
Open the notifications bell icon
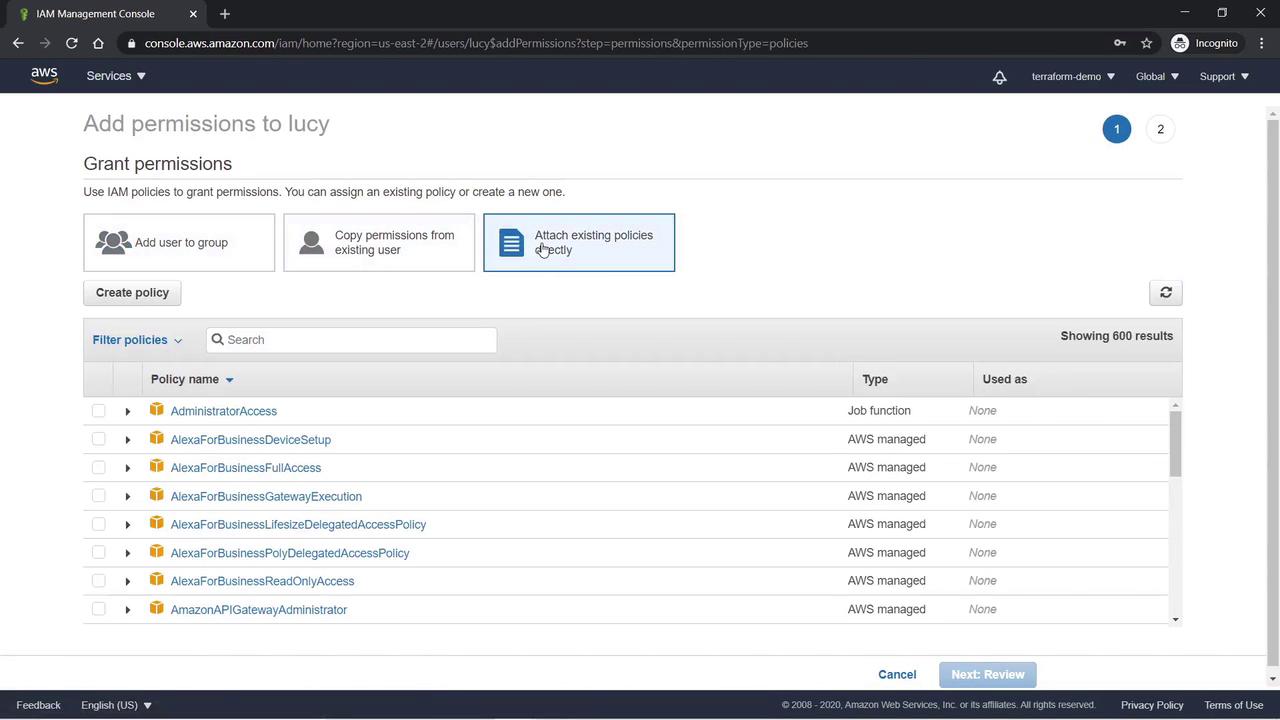coord(999,77)
